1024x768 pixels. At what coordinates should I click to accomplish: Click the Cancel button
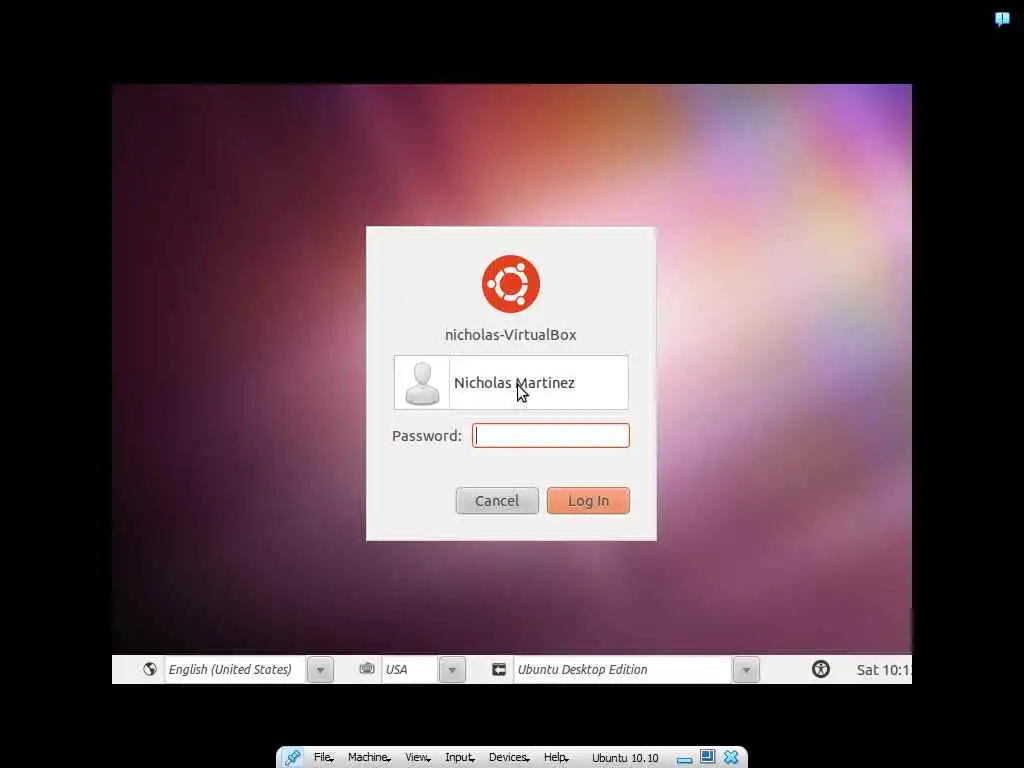(x=497, y=501)
